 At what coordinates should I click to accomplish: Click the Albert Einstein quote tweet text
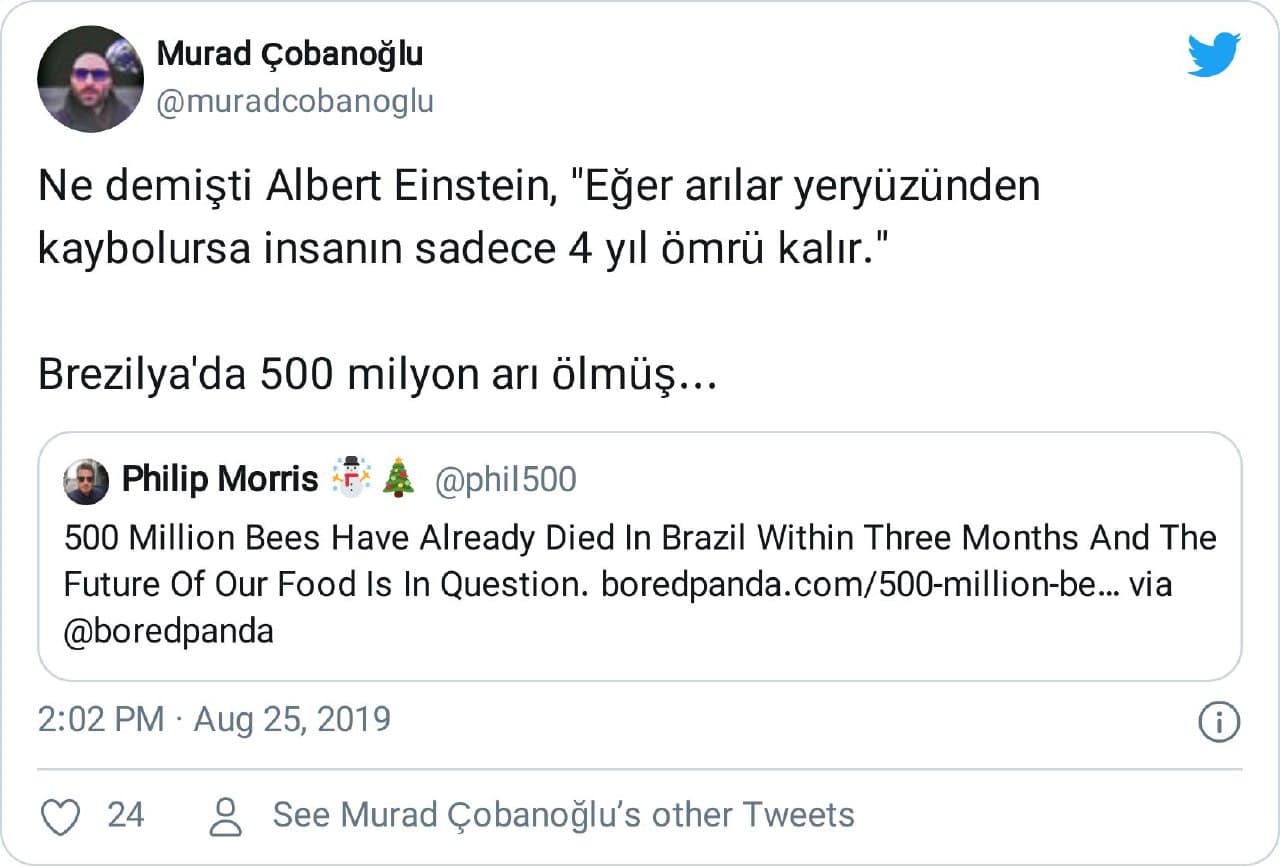tap(538, 219)
